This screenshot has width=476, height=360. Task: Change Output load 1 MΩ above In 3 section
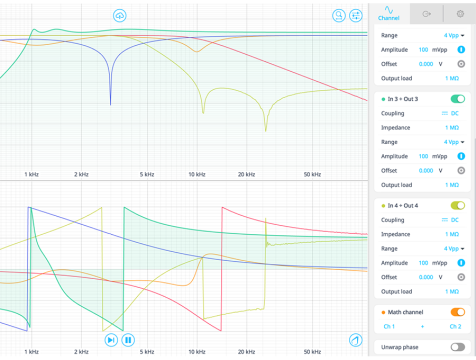click(452, 78)
